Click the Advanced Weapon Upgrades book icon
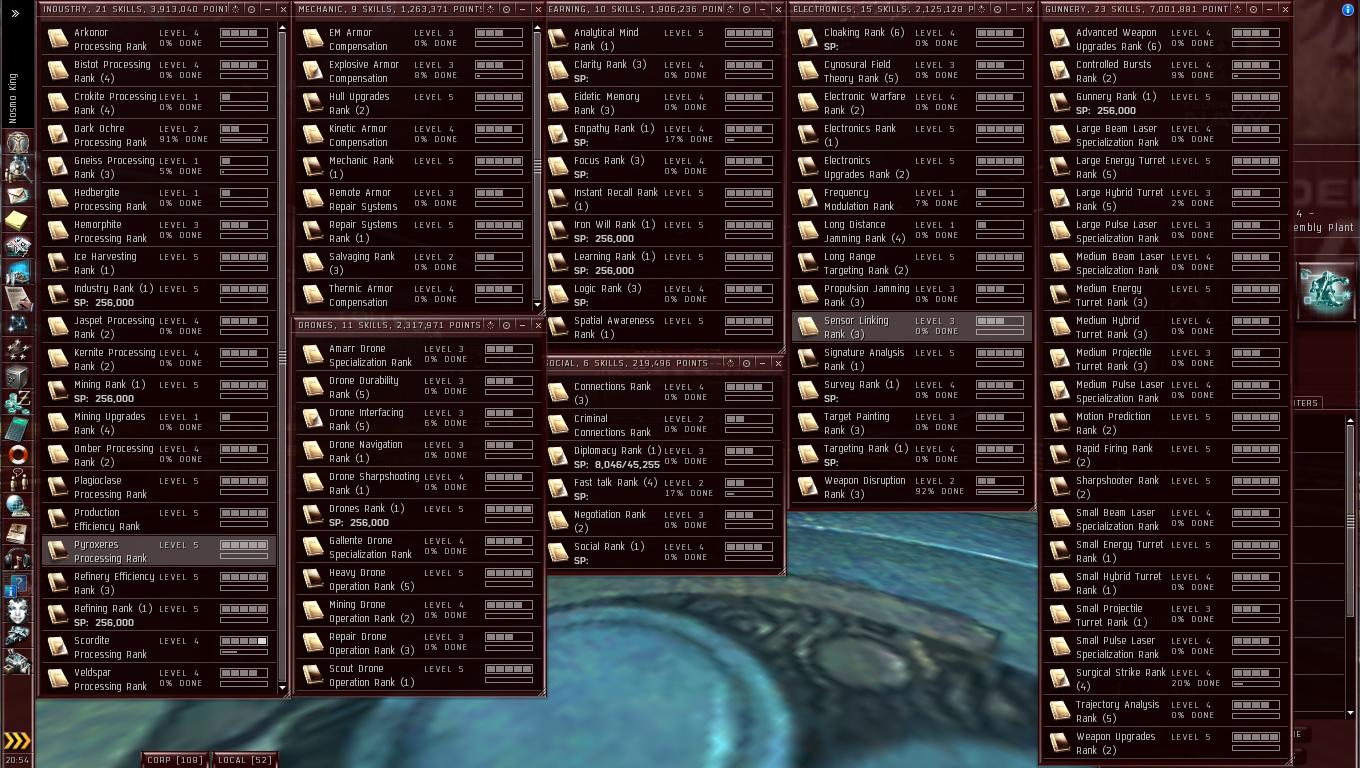This screenshot has height=768, width=1360. (x=1060, y=39)
